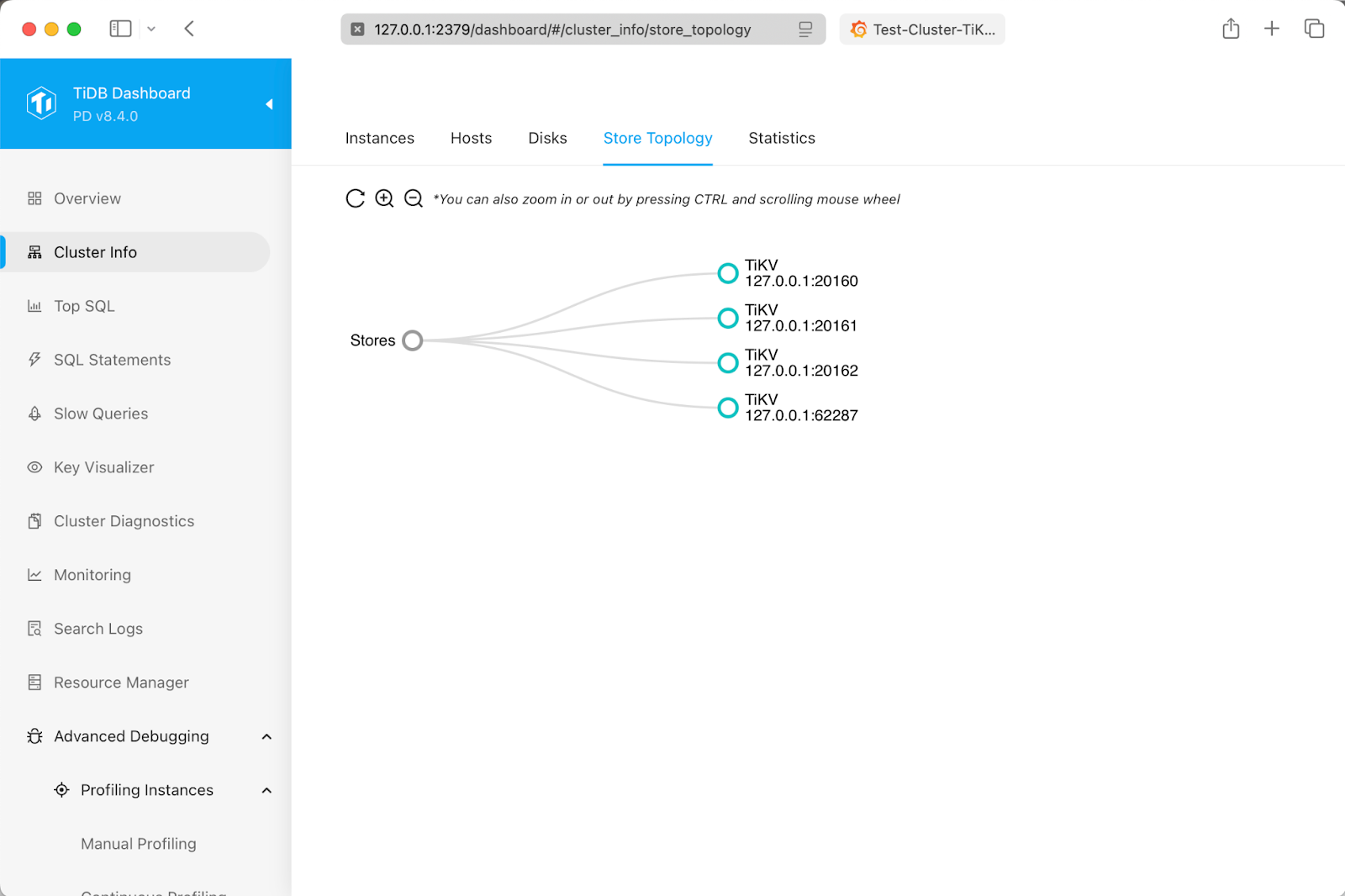Screen dimensions: 1345x896
Task: Click the zoom in magnifier icon
Action: [x=384, y=198]
